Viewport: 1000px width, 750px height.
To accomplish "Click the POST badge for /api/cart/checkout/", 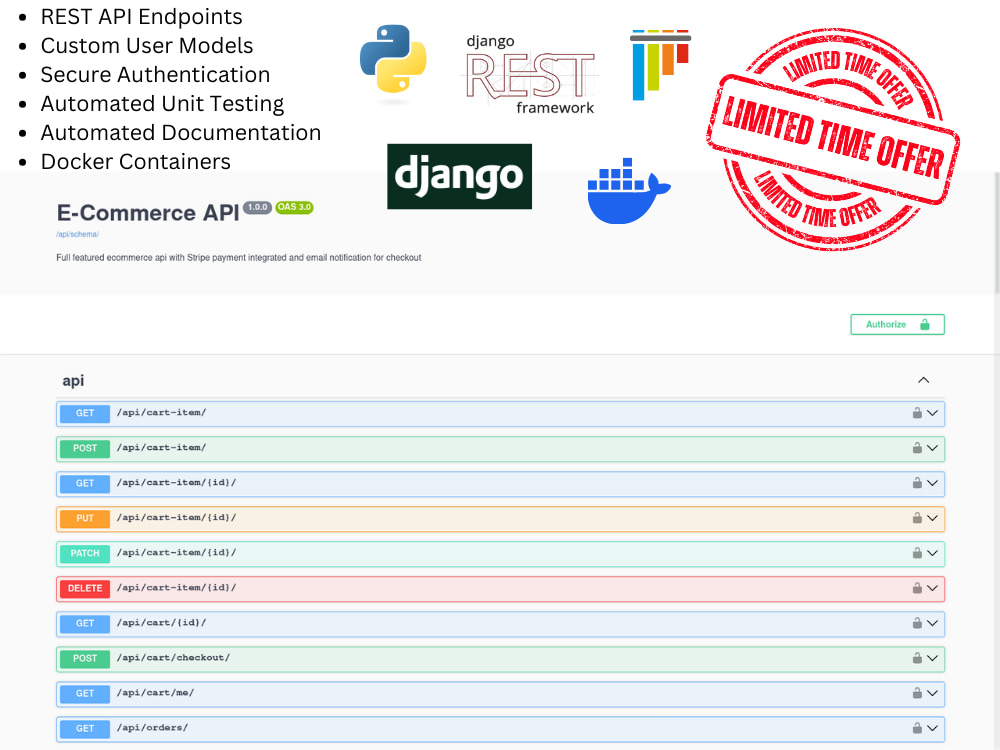I will click(85, 659).
